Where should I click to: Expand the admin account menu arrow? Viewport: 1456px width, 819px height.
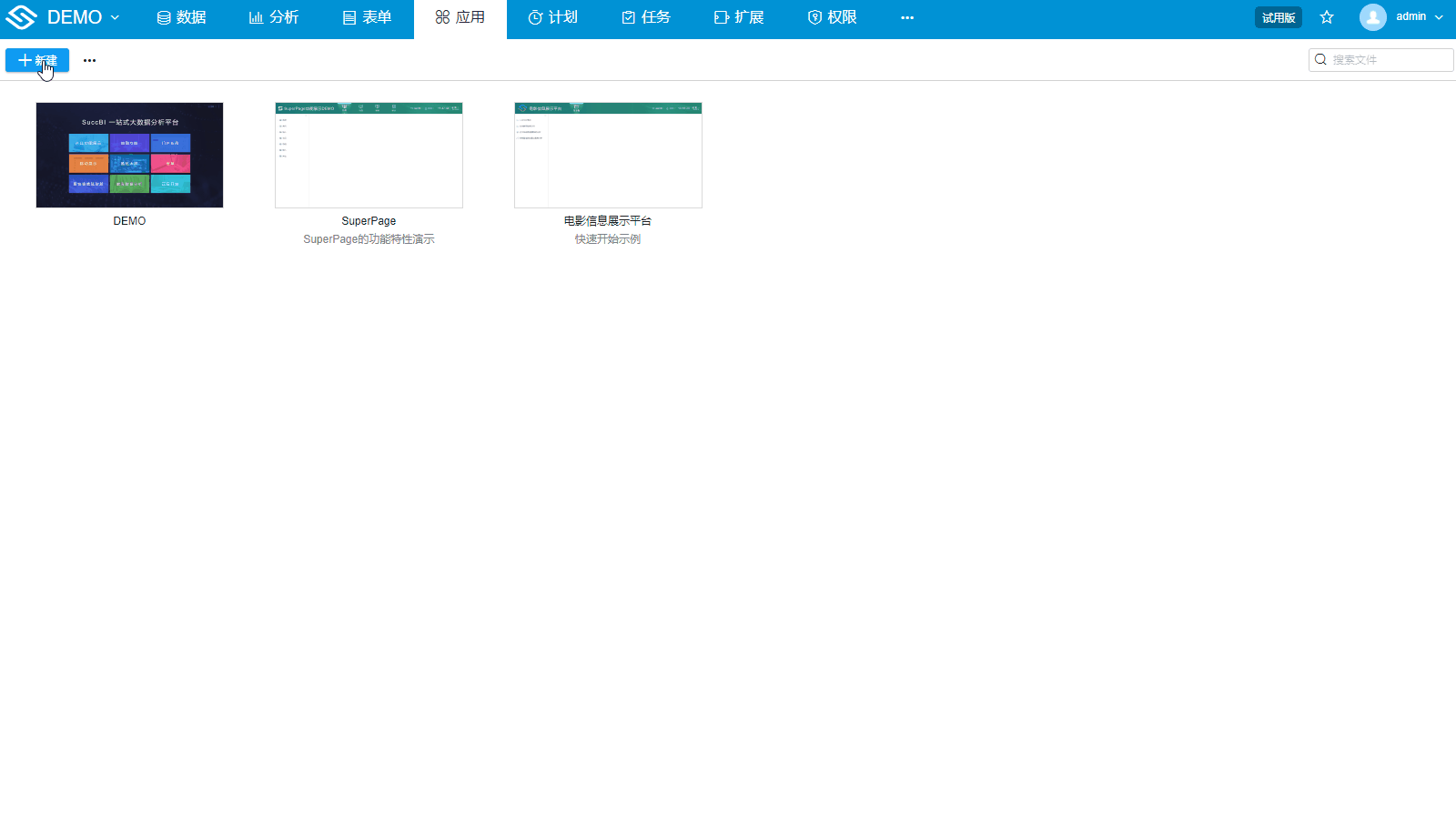pyautogui.click(x=1439, y=17)
